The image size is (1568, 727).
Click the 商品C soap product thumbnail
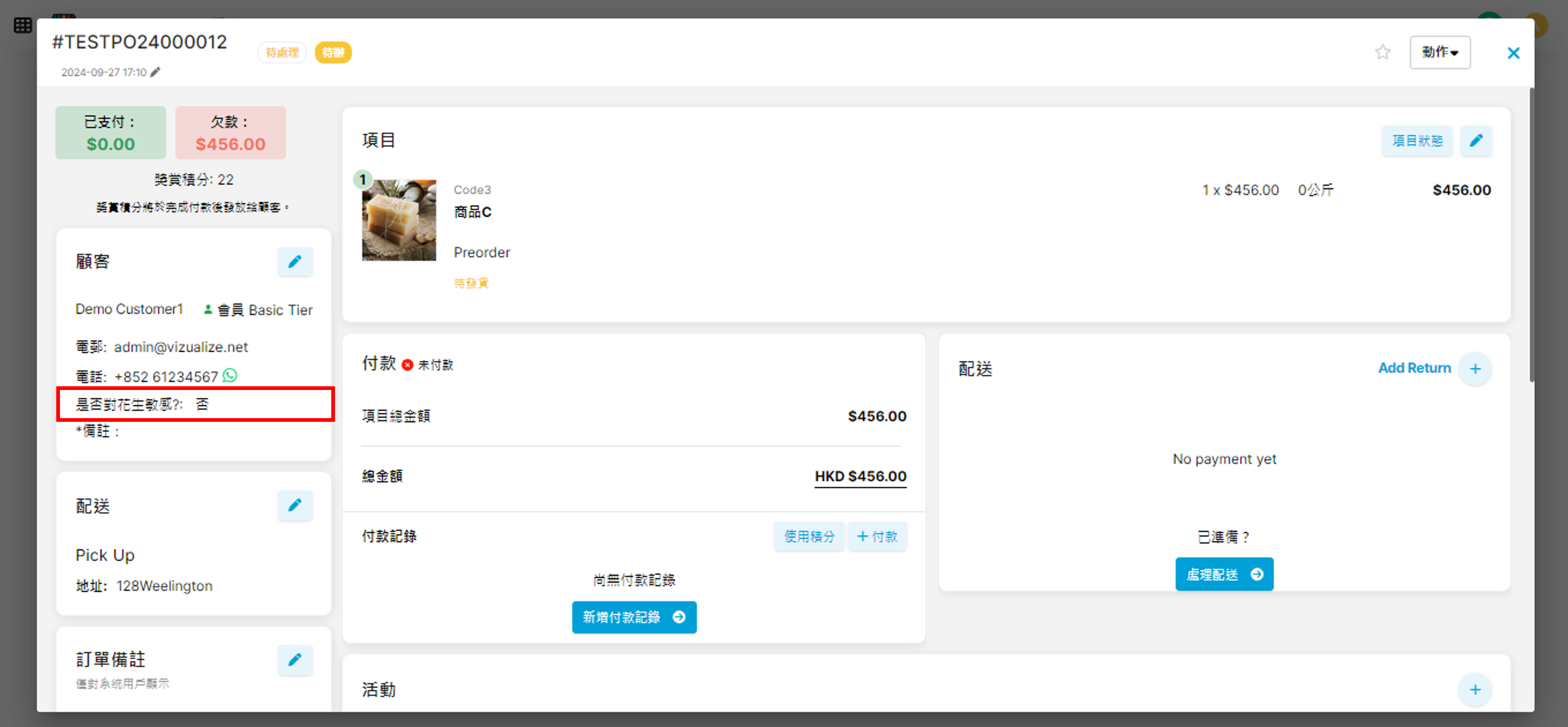pos(399,220)
